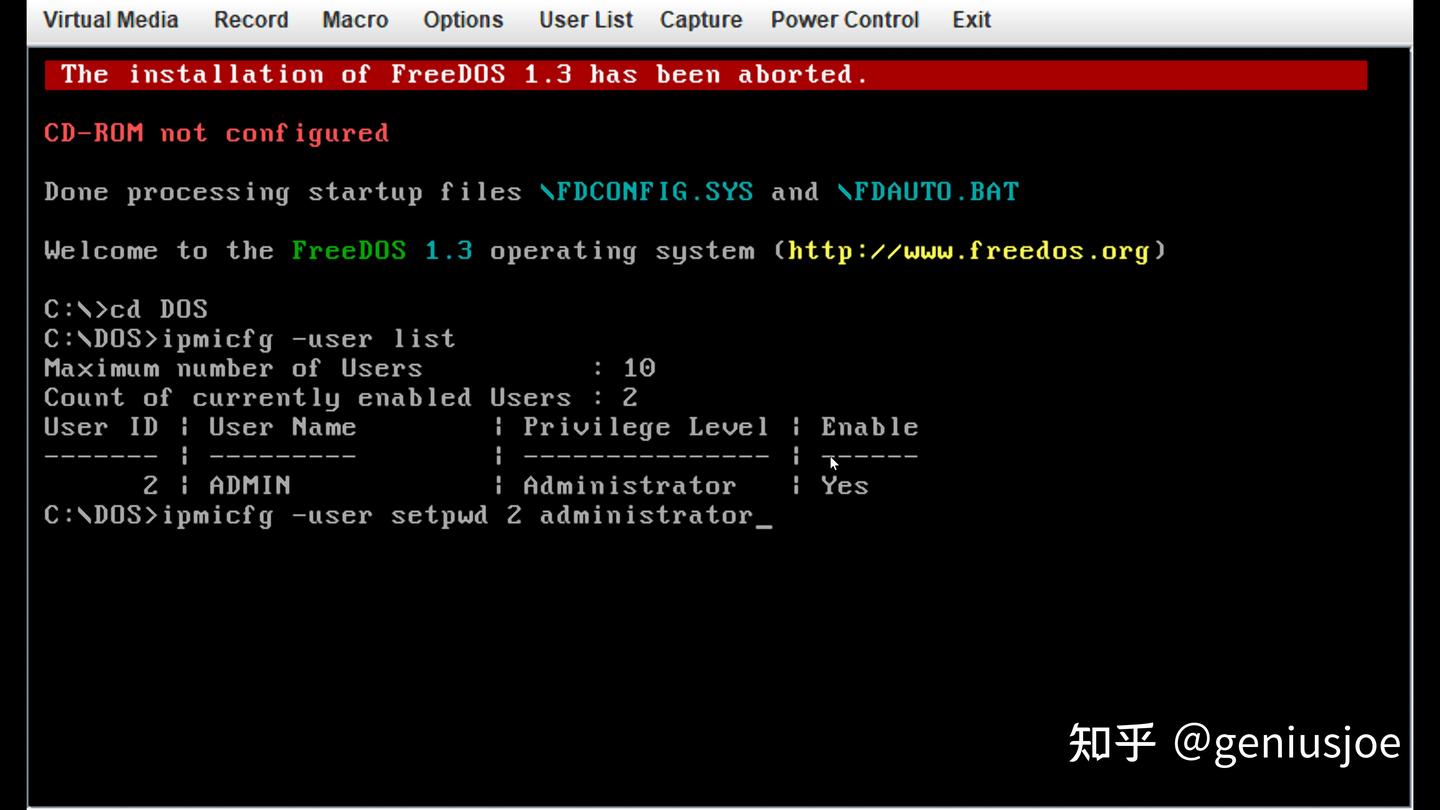Open the Record menu
Viewport: 1440px width, 810px height.
point(251,20)
